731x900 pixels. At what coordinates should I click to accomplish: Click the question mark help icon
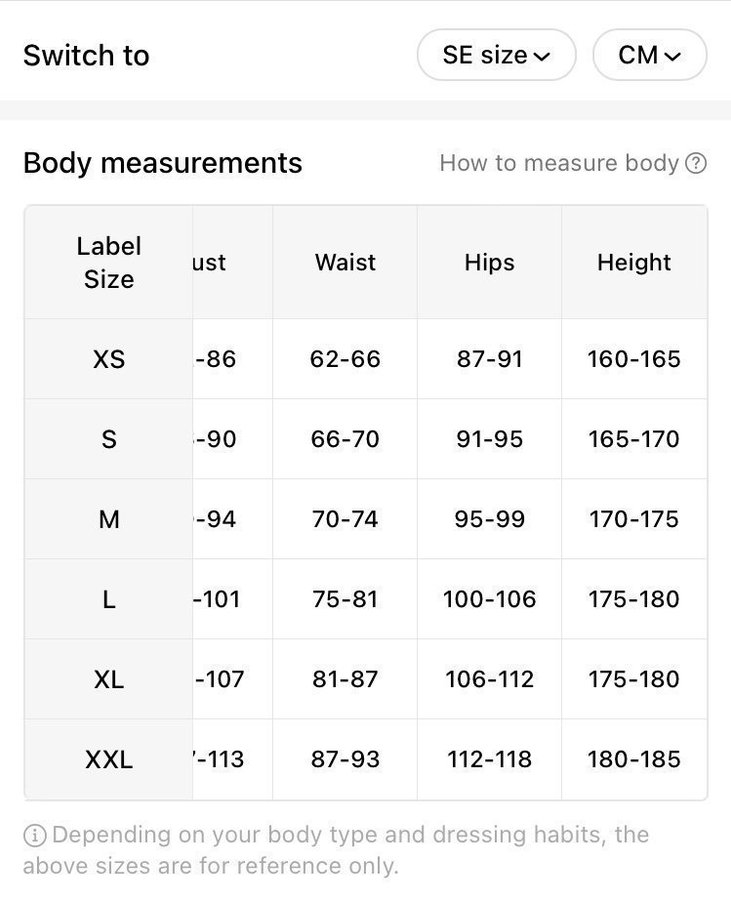(696, 163)
